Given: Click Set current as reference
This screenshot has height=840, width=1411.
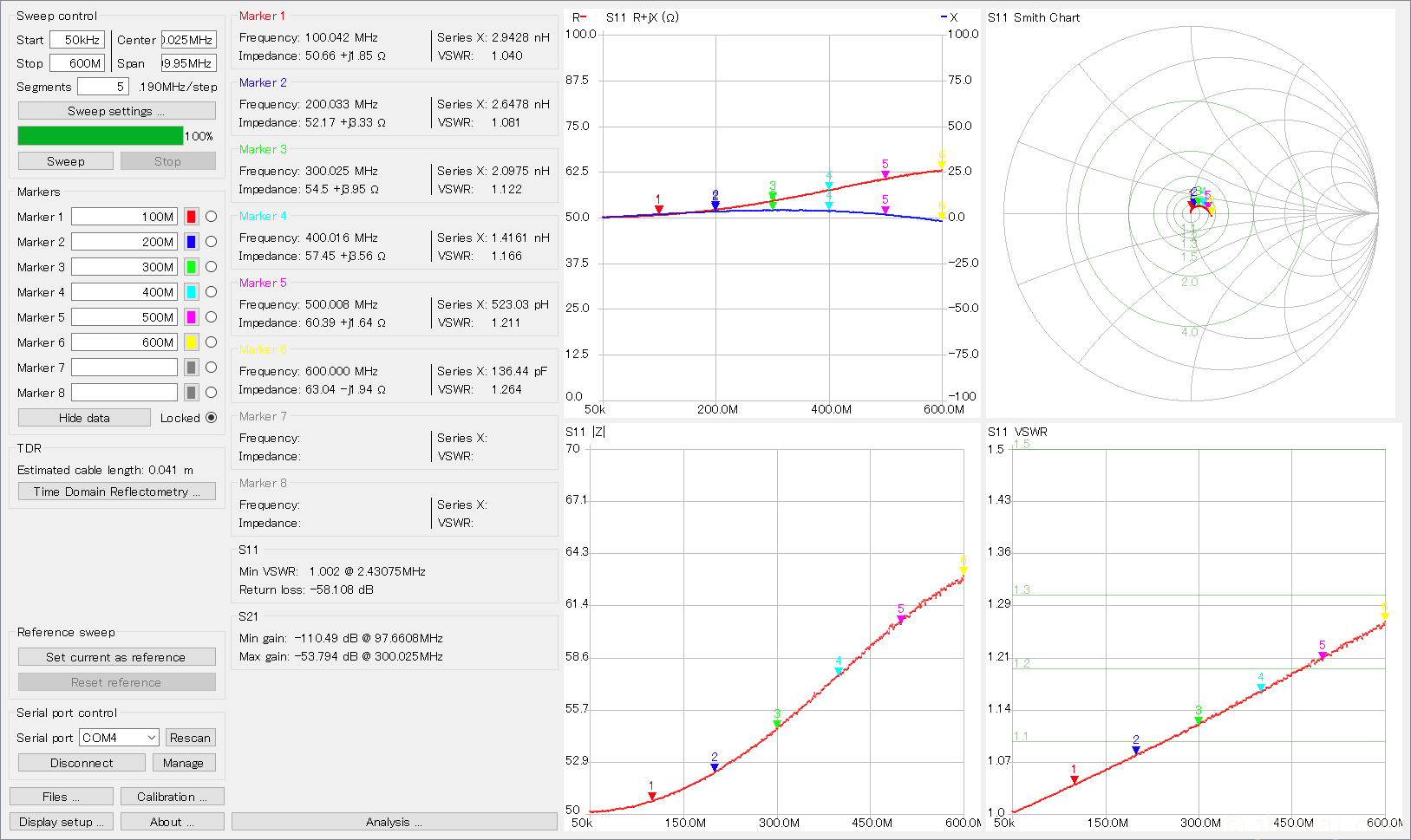Looking at the screenshot, I should 117,657.
